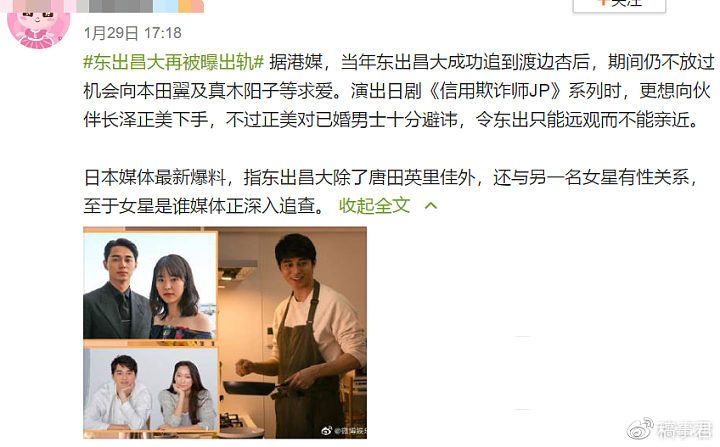Click the sentence beginning 据港媒
The image size is (720, 447).
(492, 62)
